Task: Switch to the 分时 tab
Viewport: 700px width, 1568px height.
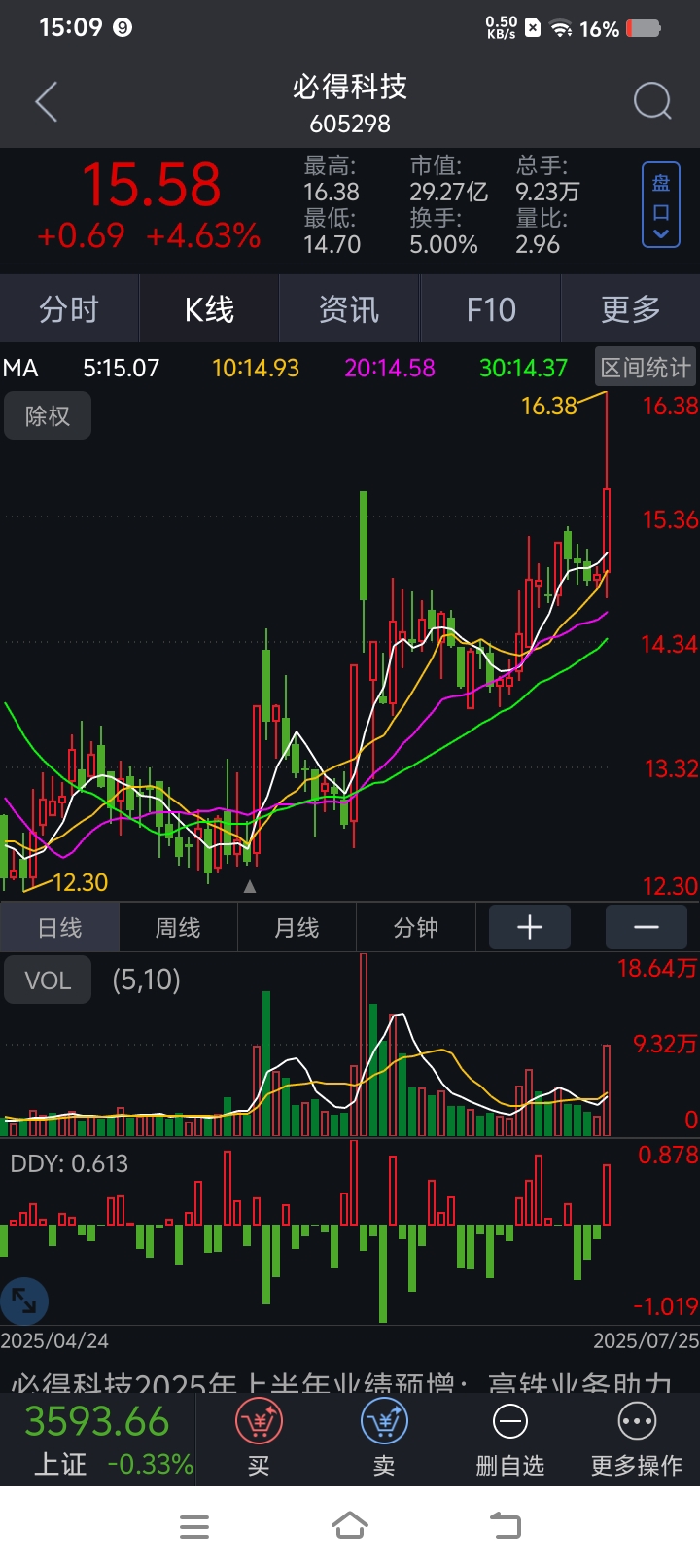Action: (x=69, y=309)
